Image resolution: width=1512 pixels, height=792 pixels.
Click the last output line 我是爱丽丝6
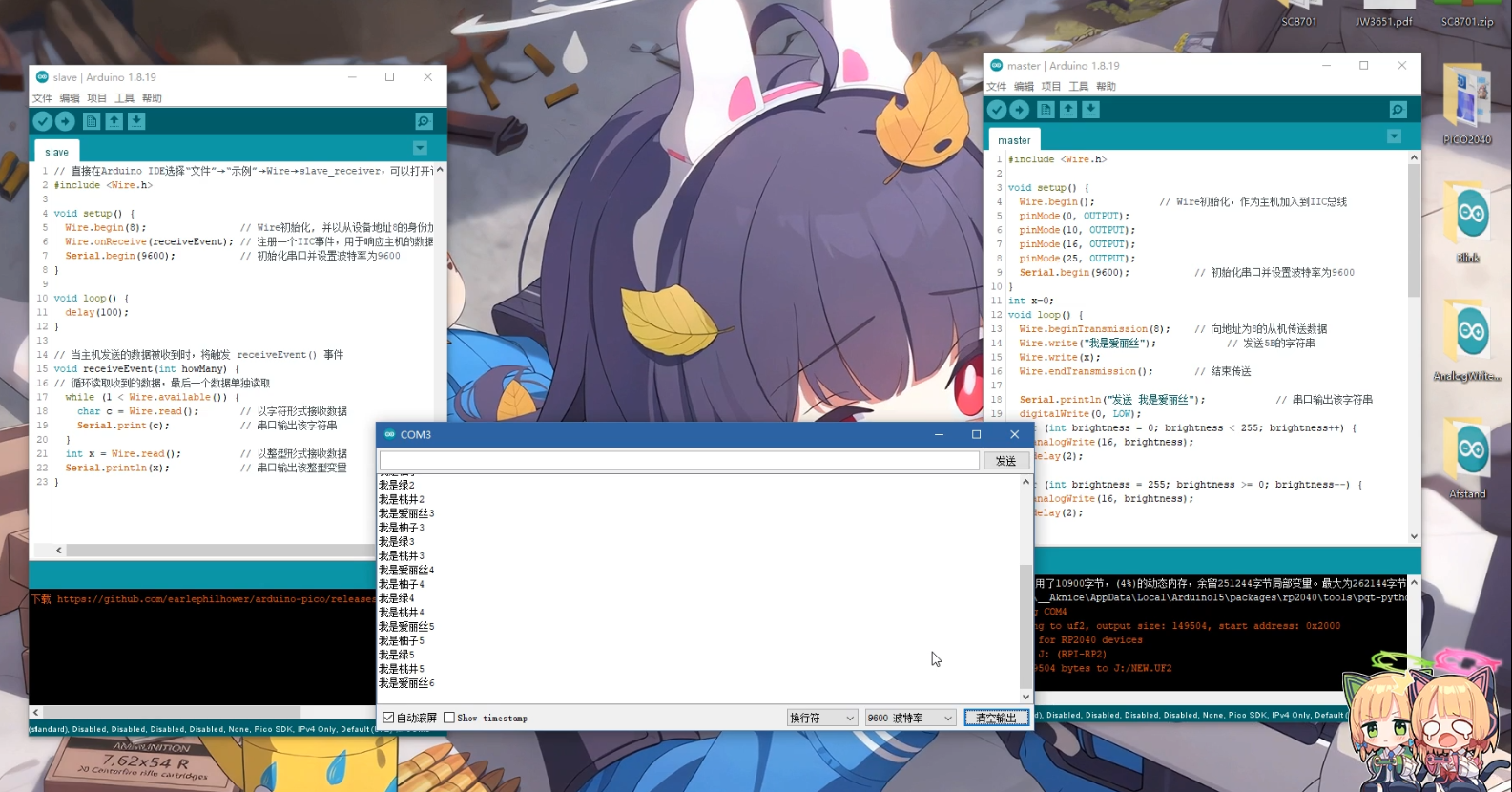406,683
